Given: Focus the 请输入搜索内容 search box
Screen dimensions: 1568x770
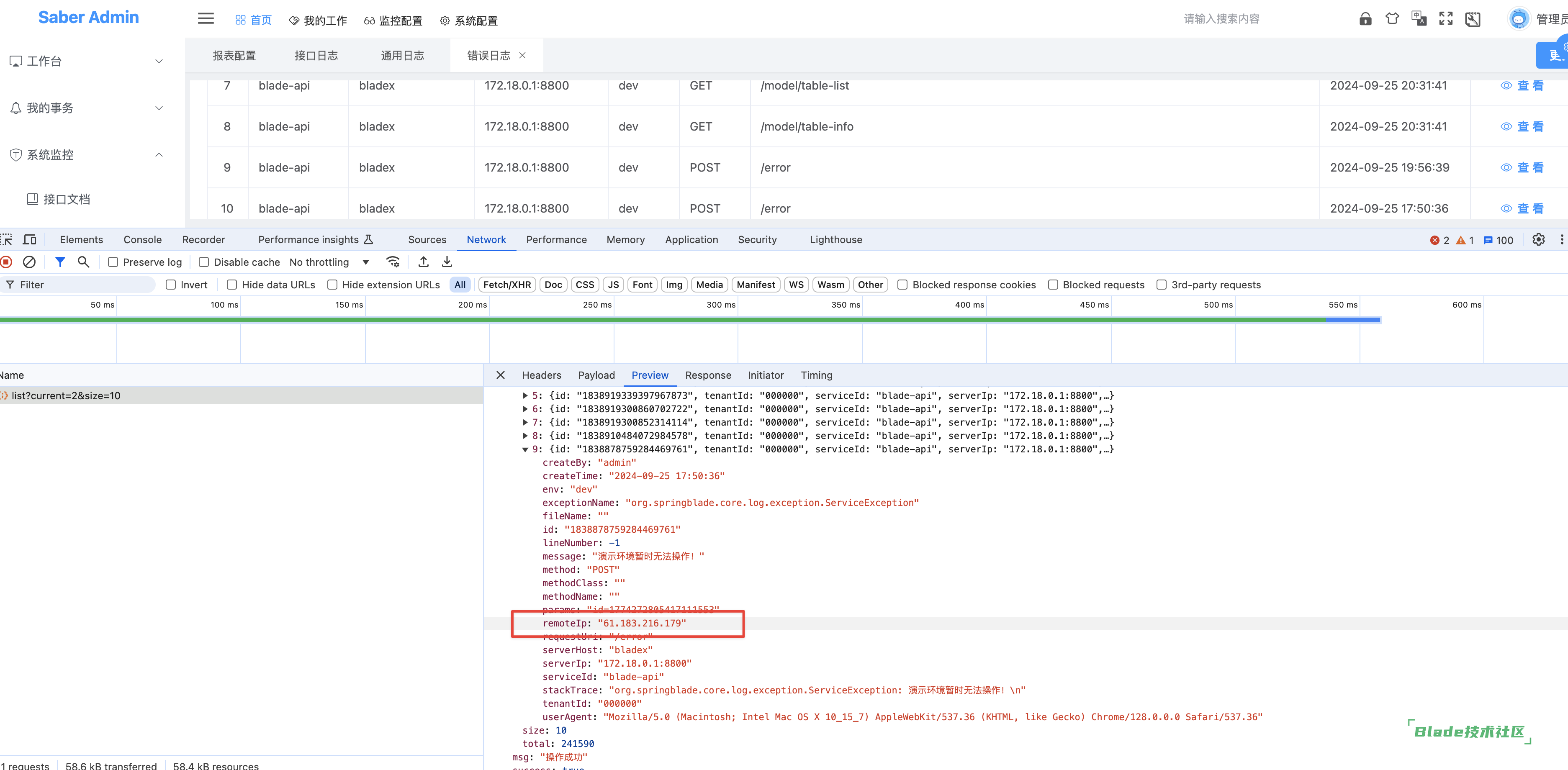Looking at the screenshot, I should tap(1222, 19).
